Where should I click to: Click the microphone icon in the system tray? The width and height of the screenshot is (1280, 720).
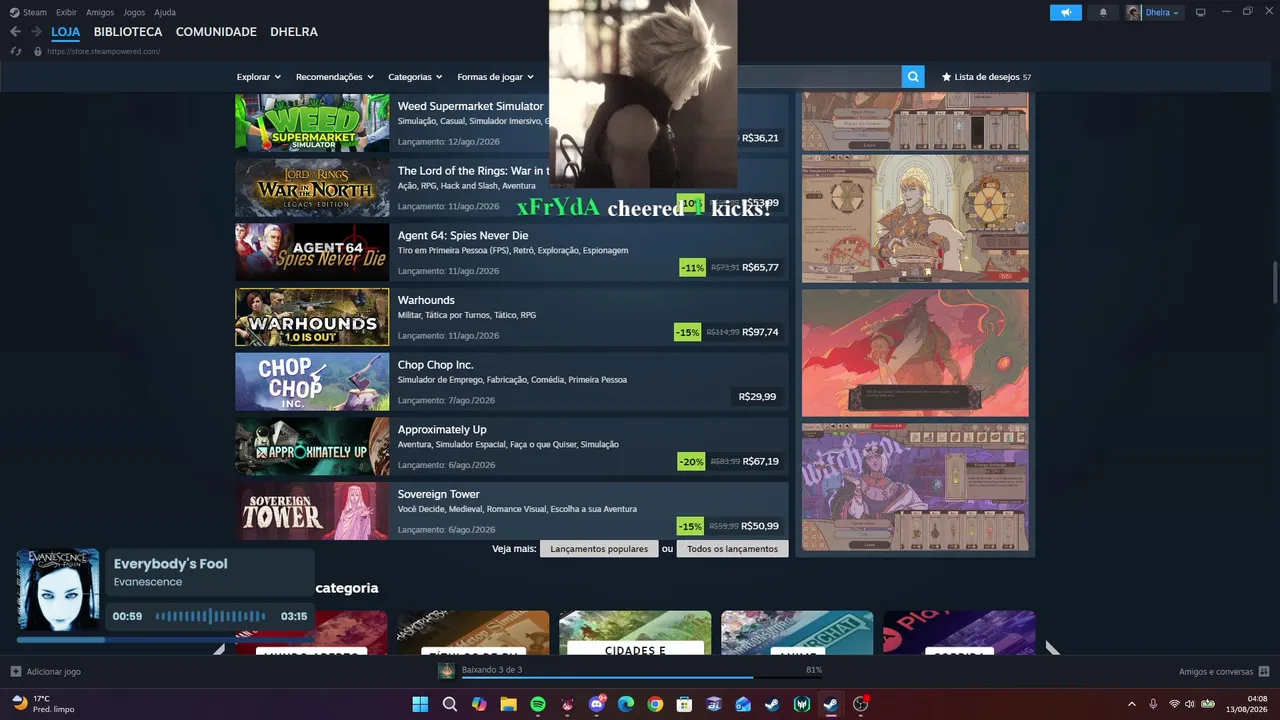click(1153, 704)
